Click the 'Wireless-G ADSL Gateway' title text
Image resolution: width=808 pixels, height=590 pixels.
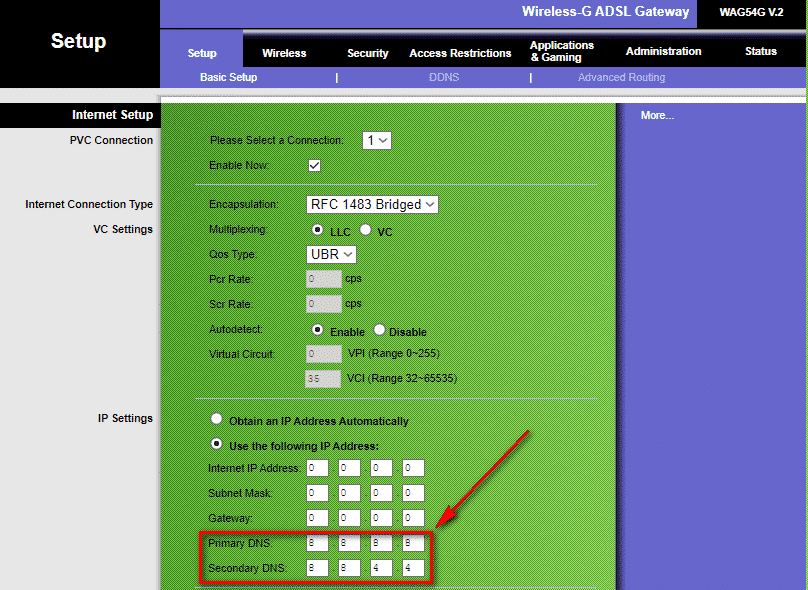coord(605,11)
